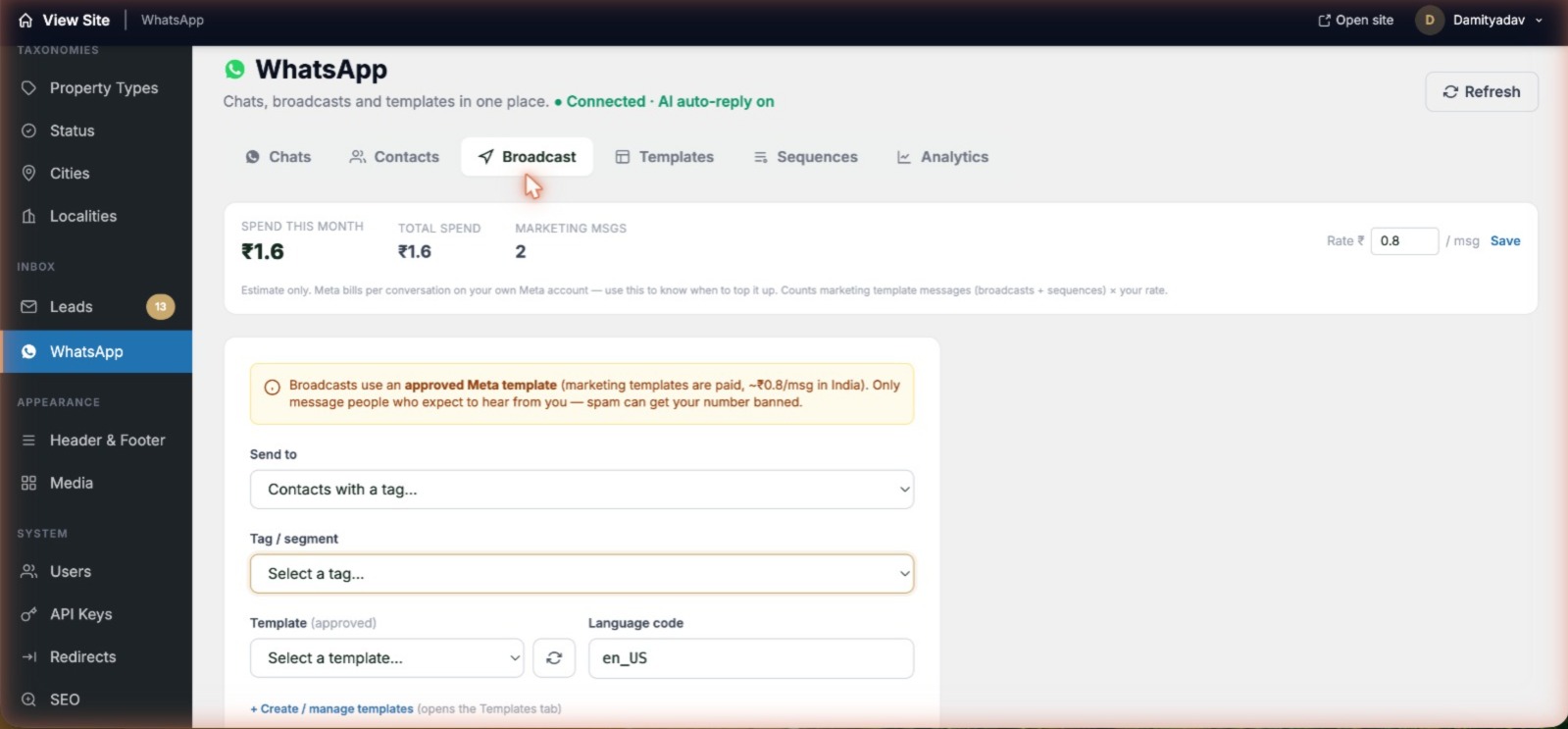
Task: Click the API Keys key icon
Action: (x=29, y=614)
